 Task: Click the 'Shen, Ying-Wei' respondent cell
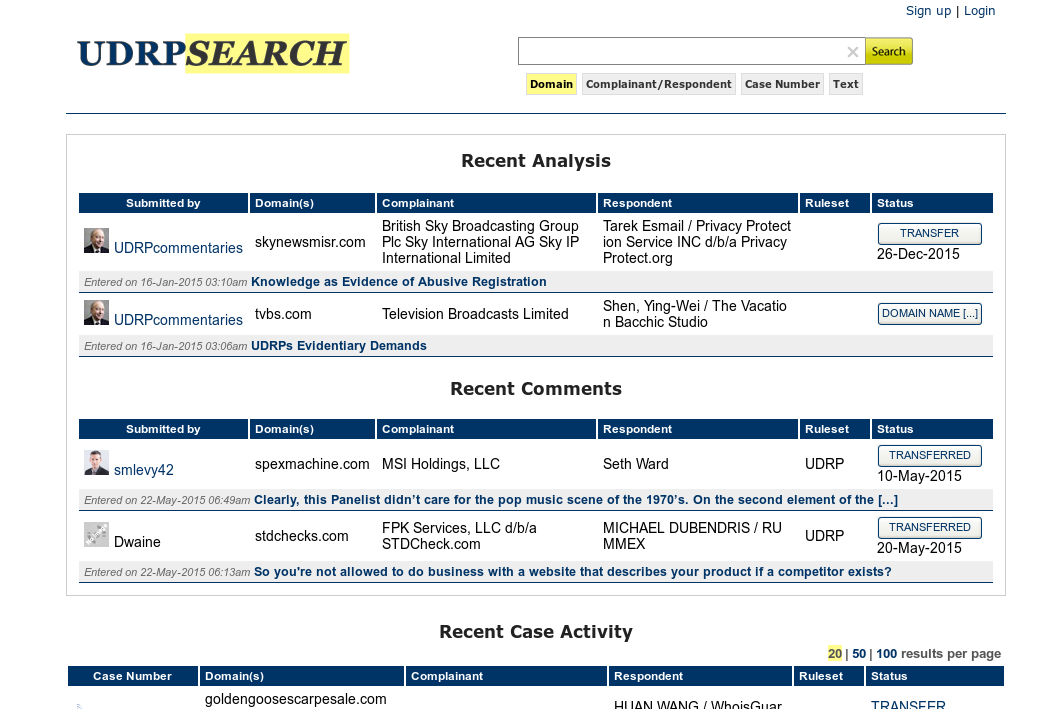point(694,314)
